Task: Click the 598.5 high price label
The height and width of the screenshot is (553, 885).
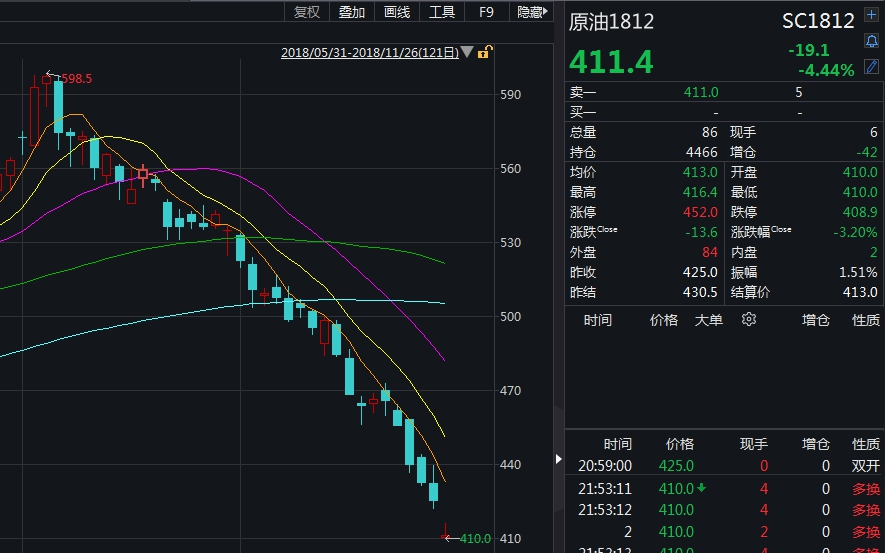Action: [x=76, y=79]
